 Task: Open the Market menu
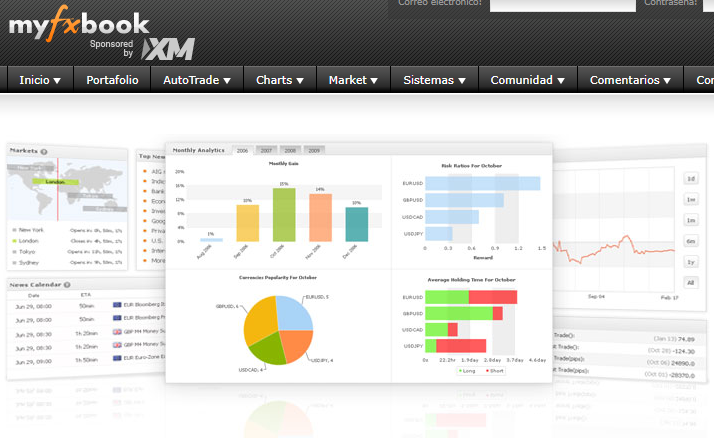point(353,80)
